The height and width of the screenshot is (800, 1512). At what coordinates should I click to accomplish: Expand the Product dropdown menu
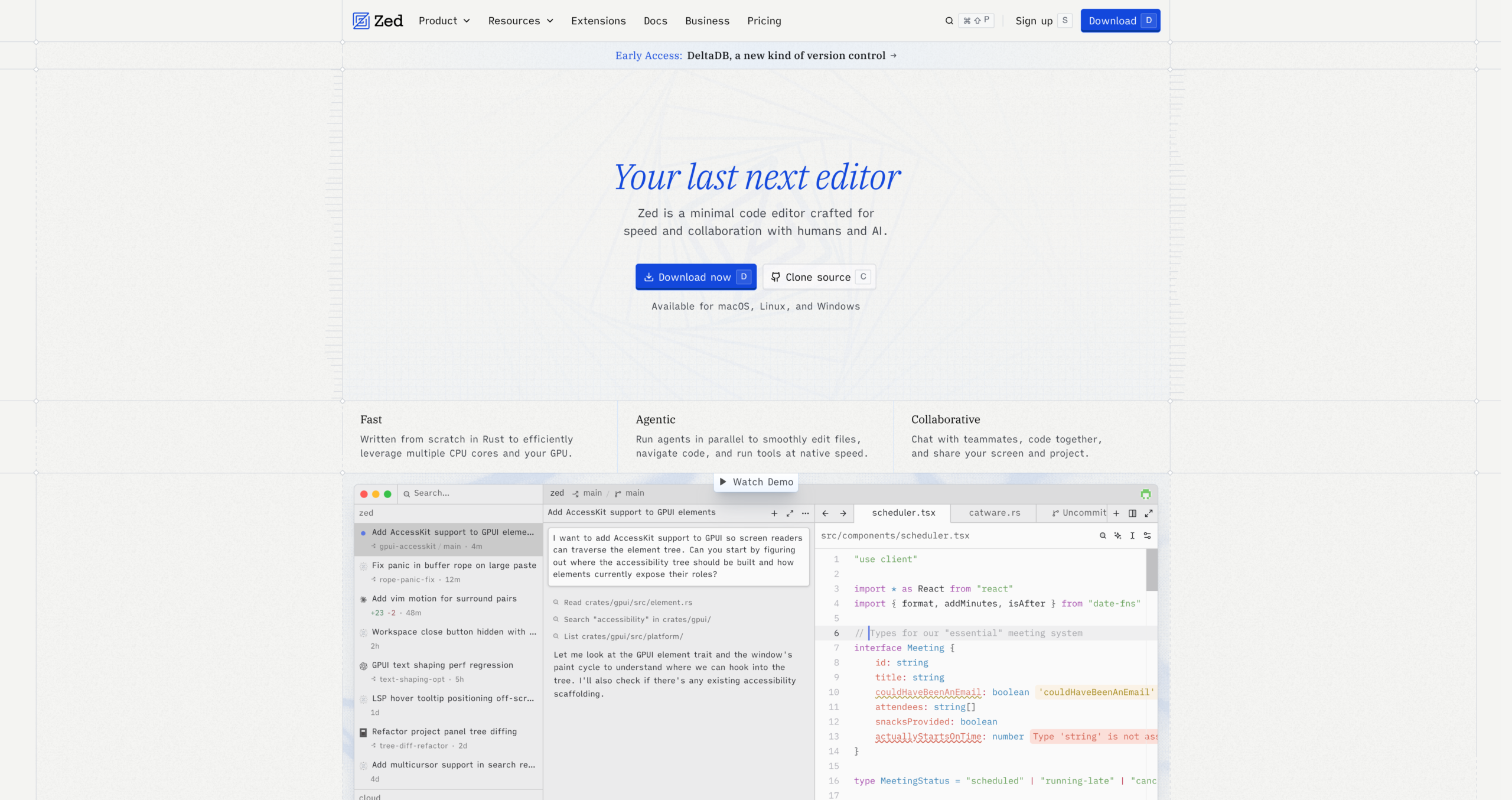pos(444,21)
